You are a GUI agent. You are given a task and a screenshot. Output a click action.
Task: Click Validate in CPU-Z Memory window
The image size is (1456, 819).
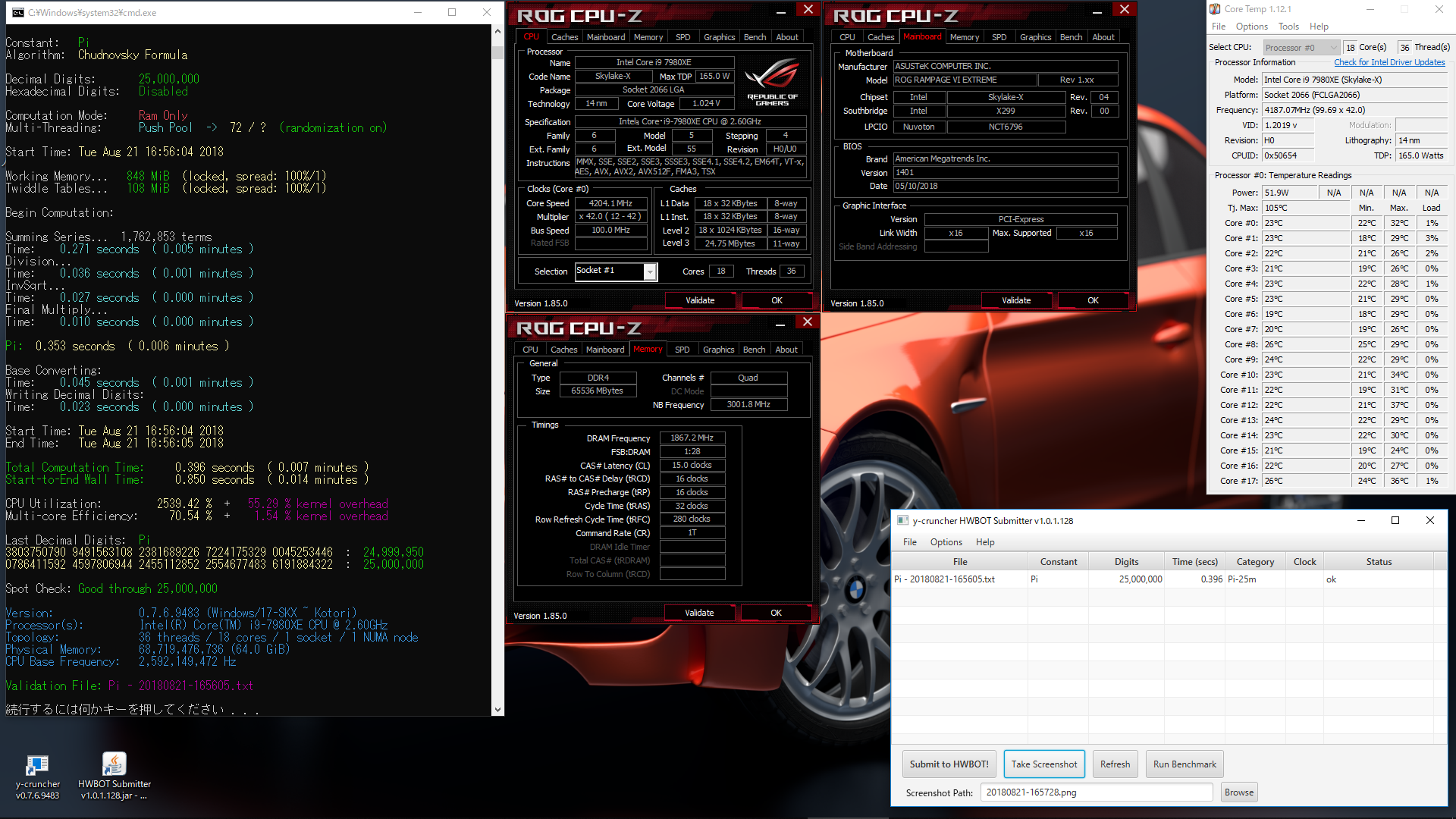pyautogui.click(x=699, y=613)
